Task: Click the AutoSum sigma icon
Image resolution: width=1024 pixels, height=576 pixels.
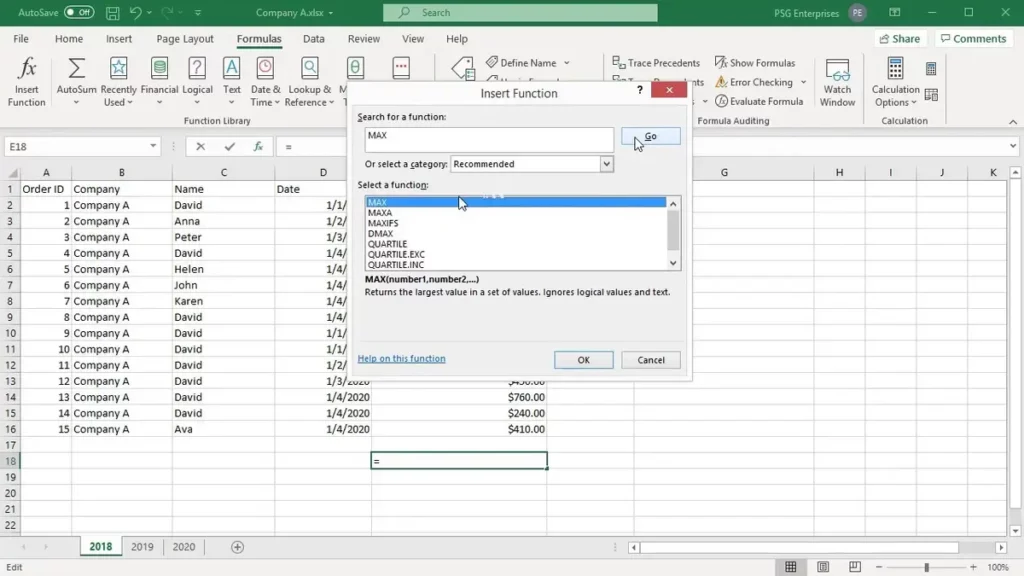Action: tap(76, 68)
